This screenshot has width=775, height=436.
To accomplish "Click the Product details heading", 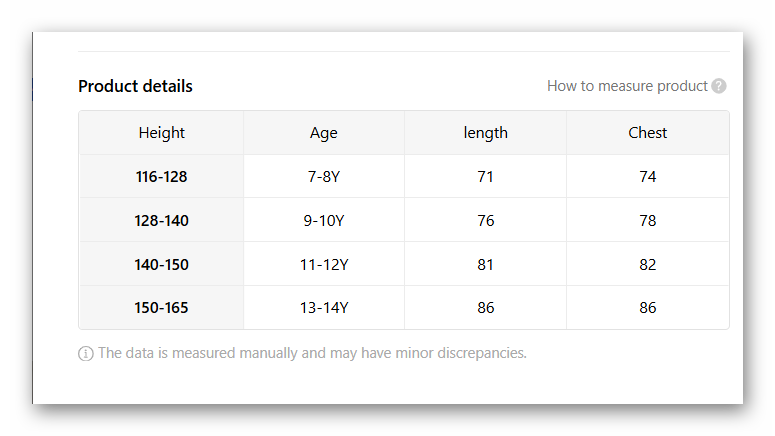I will pyautogui.click(x=135, y=86).
